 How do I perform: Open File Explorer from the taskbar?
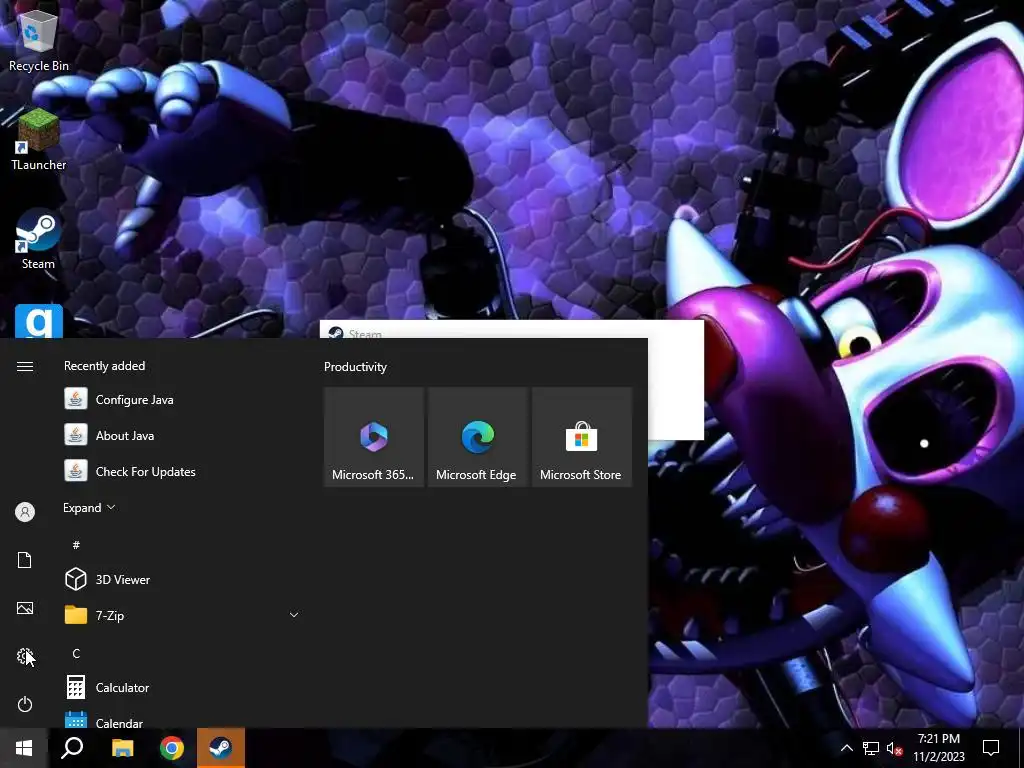click(x=122, y=748)
